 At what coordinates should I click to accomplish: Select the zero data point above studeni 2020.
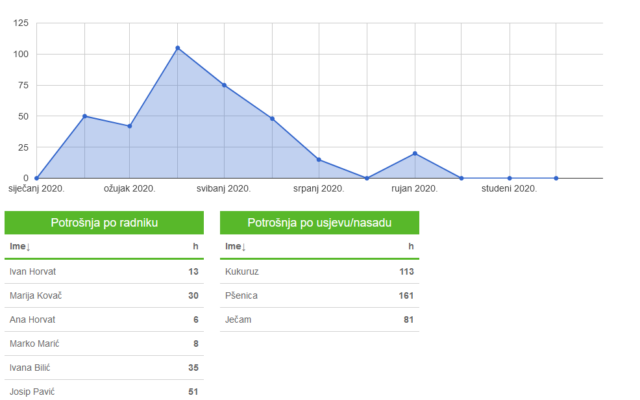[509, 178]
